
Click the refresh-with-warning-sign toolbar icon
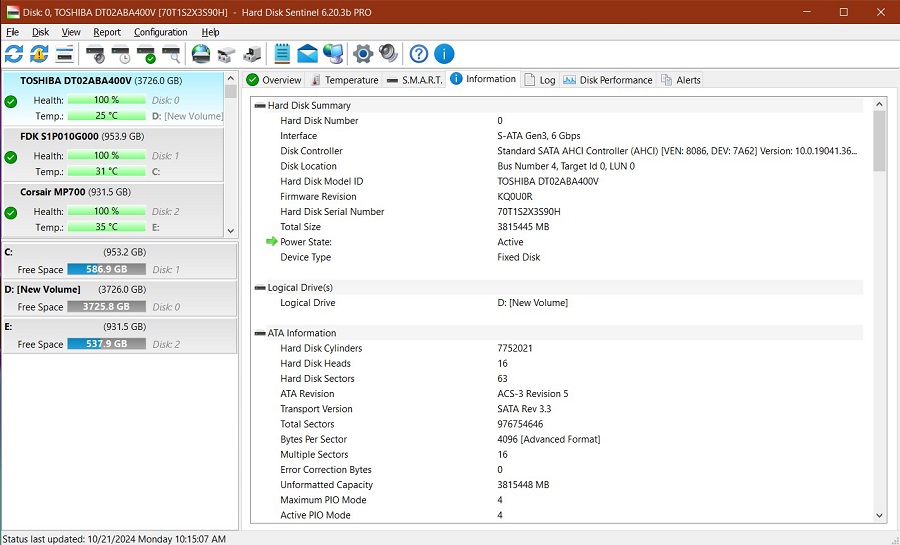pos(39,54)
